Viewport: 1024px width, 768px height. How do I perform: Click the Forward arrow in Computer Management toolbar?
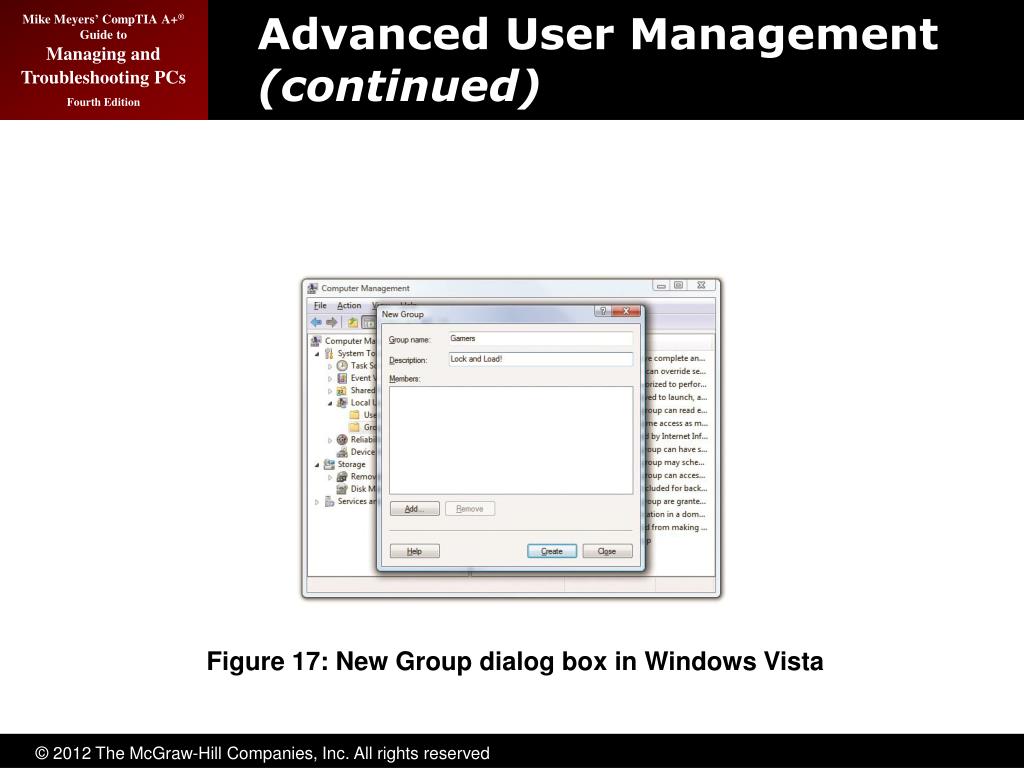point(332,322)
